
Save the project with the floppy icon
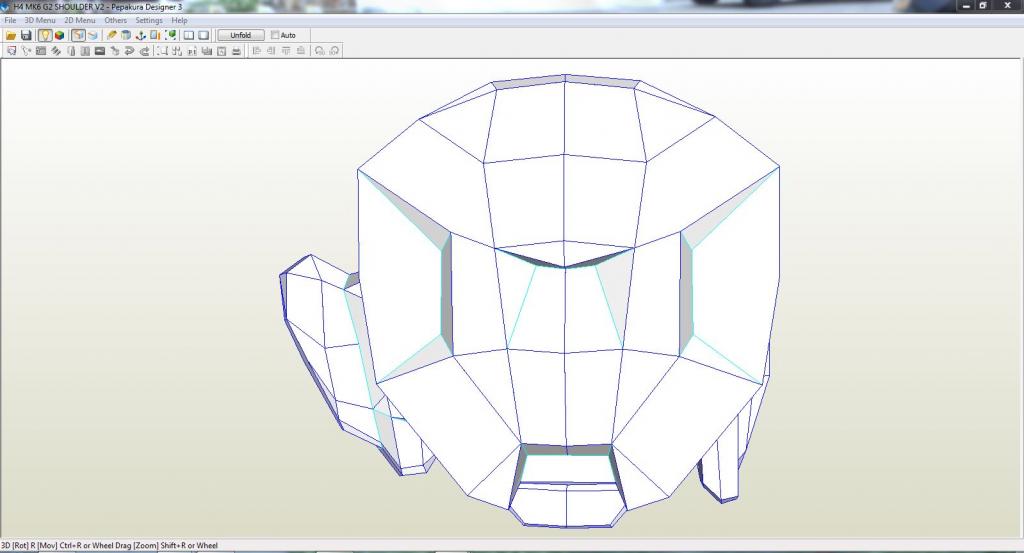coord(26,35)
